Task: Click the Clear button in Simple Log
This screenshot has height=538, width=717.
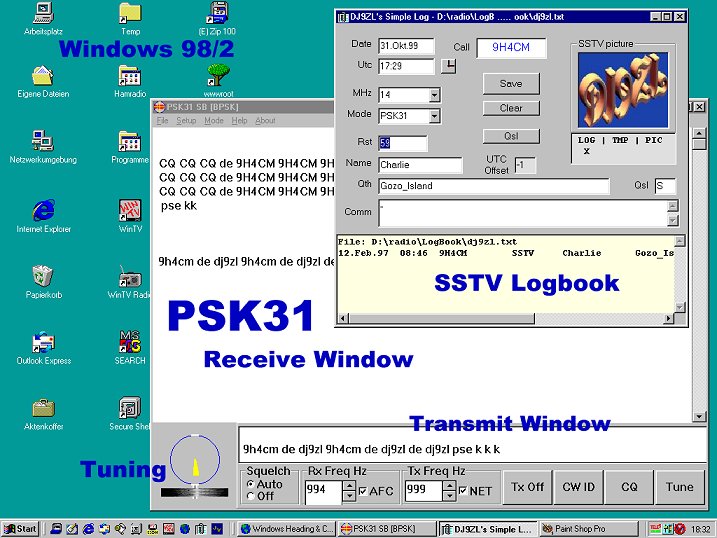Action: coord(511,108)
